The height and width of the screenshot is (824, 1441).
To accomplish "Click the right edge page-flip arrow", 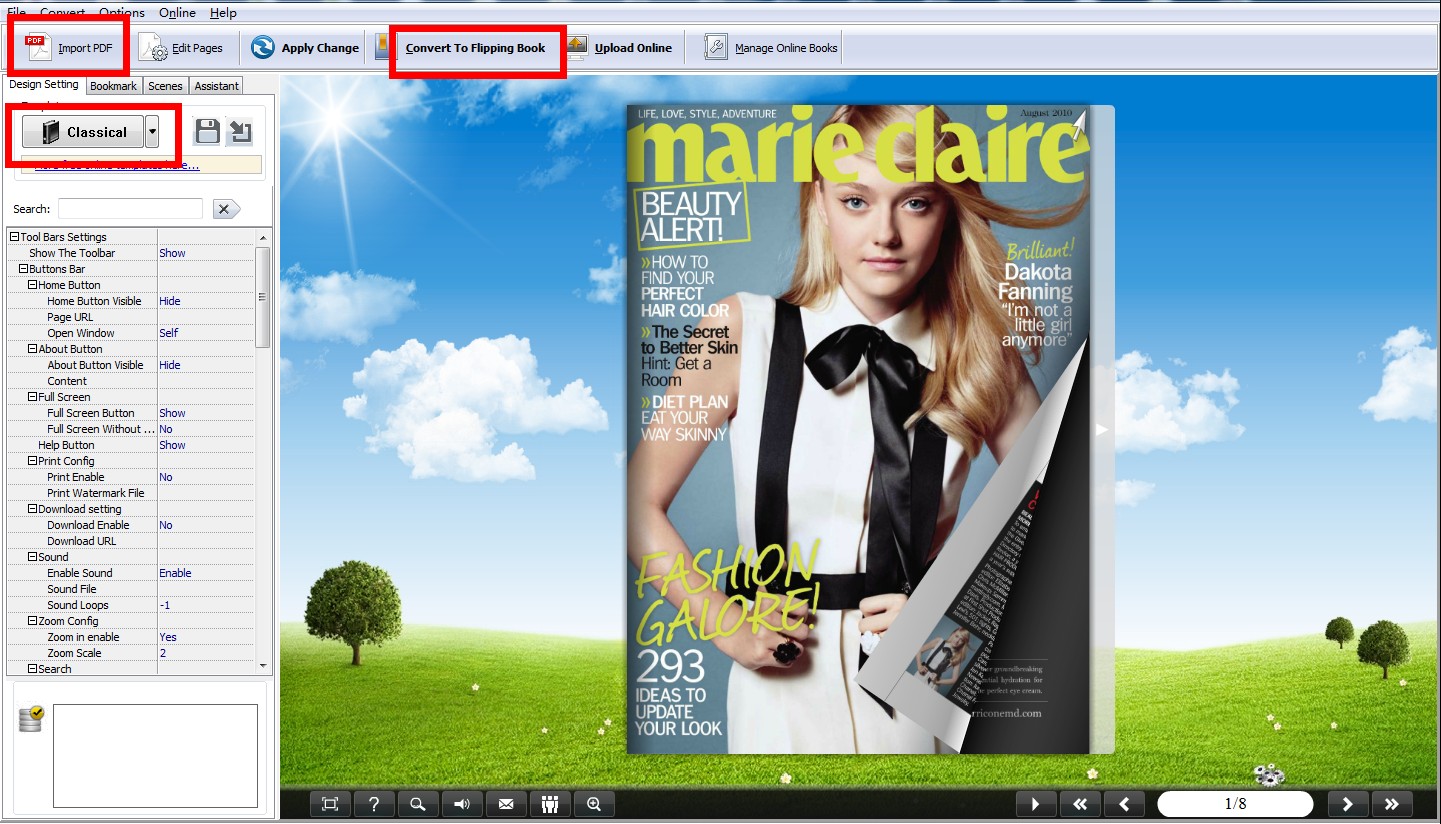I will point(1102,429).
